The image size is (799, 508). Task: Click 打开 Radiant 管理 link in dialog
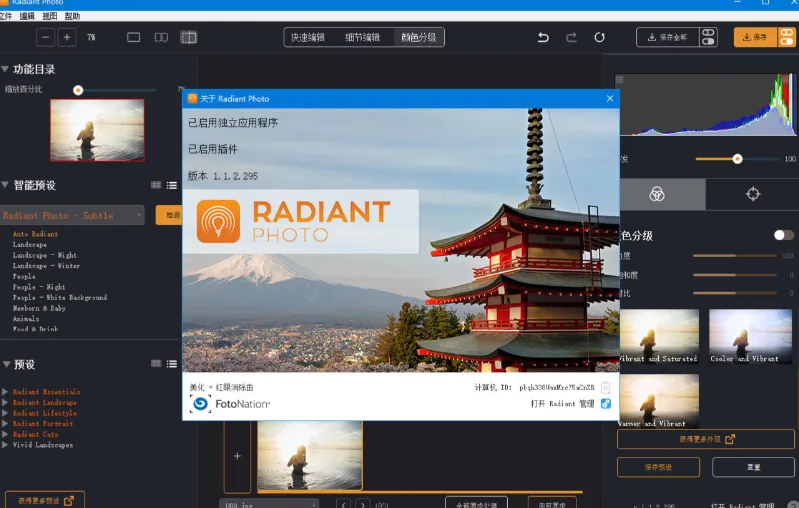pos(562,404)
